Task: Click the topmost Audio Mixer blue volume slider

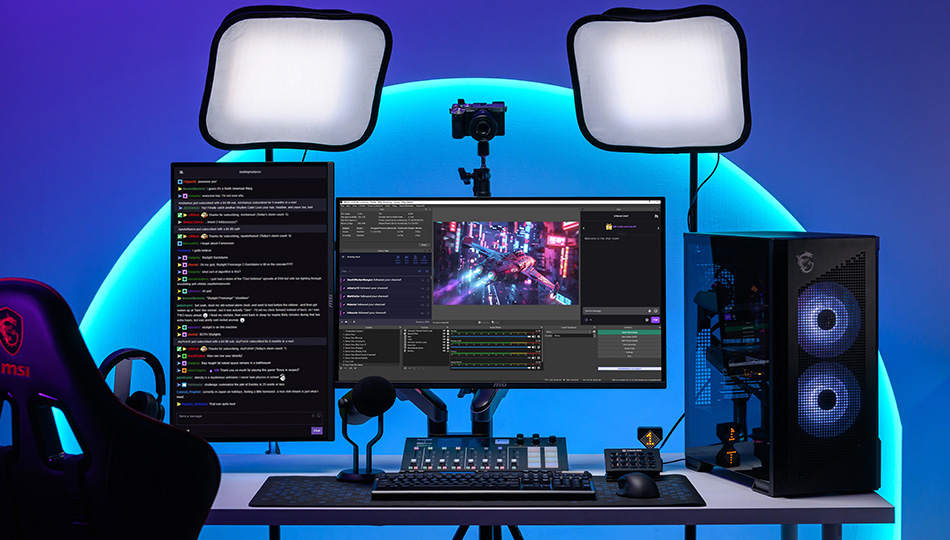Action: pos(489,336)
